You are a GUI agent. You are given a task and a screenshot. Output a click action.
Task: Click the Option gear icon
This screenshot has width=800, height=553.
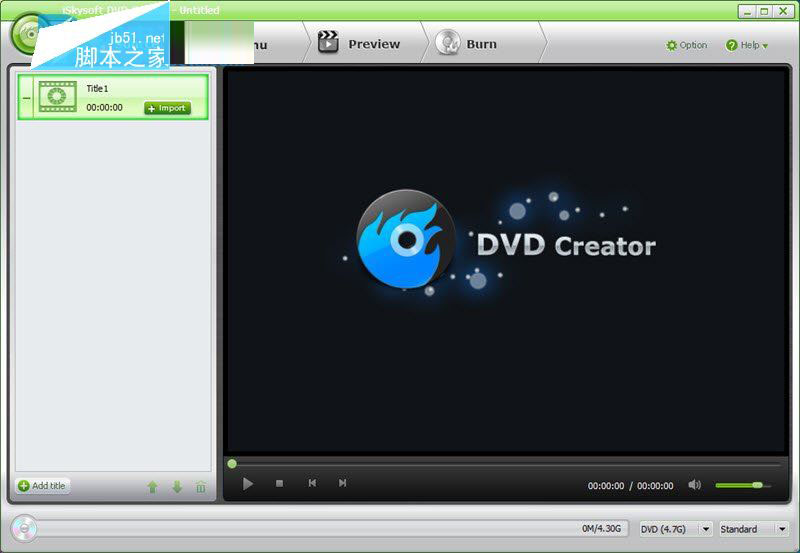pos(671,45)
